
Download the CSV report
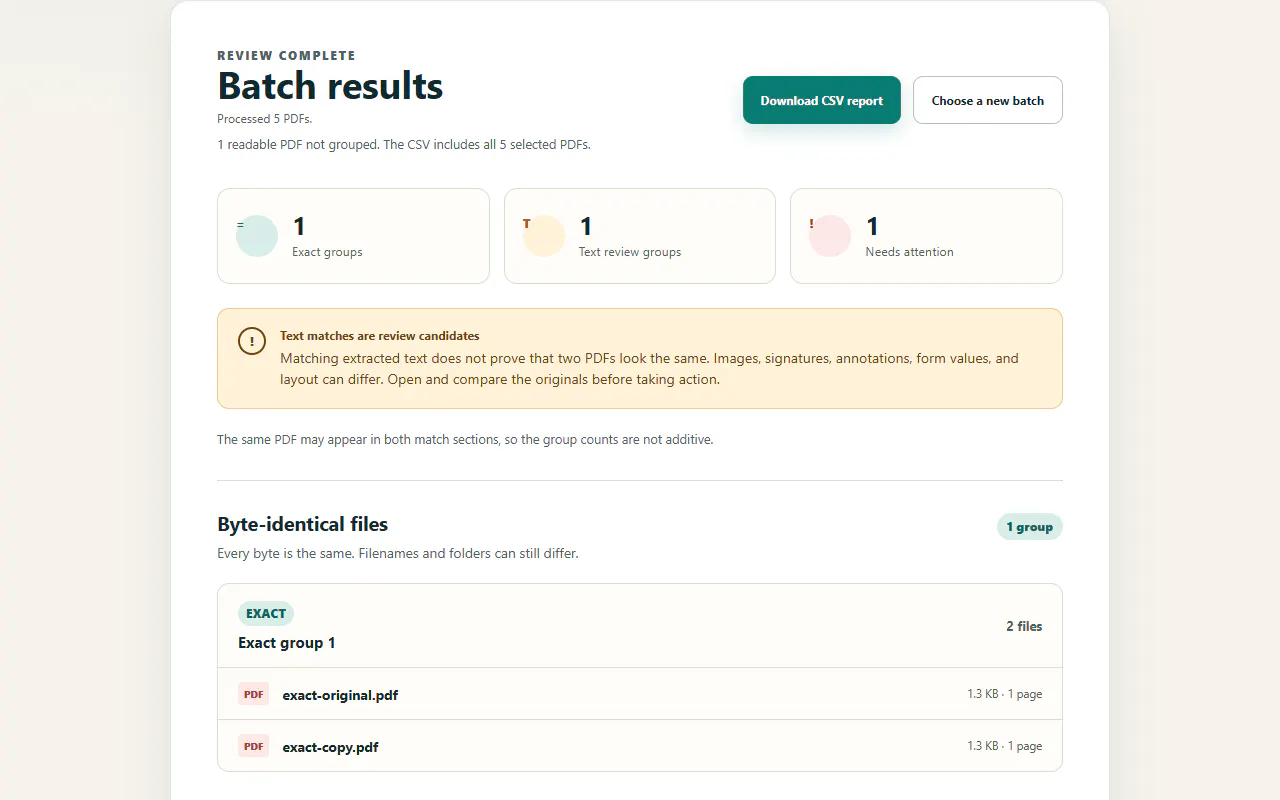pyautogui.click(x=822, y=100)
